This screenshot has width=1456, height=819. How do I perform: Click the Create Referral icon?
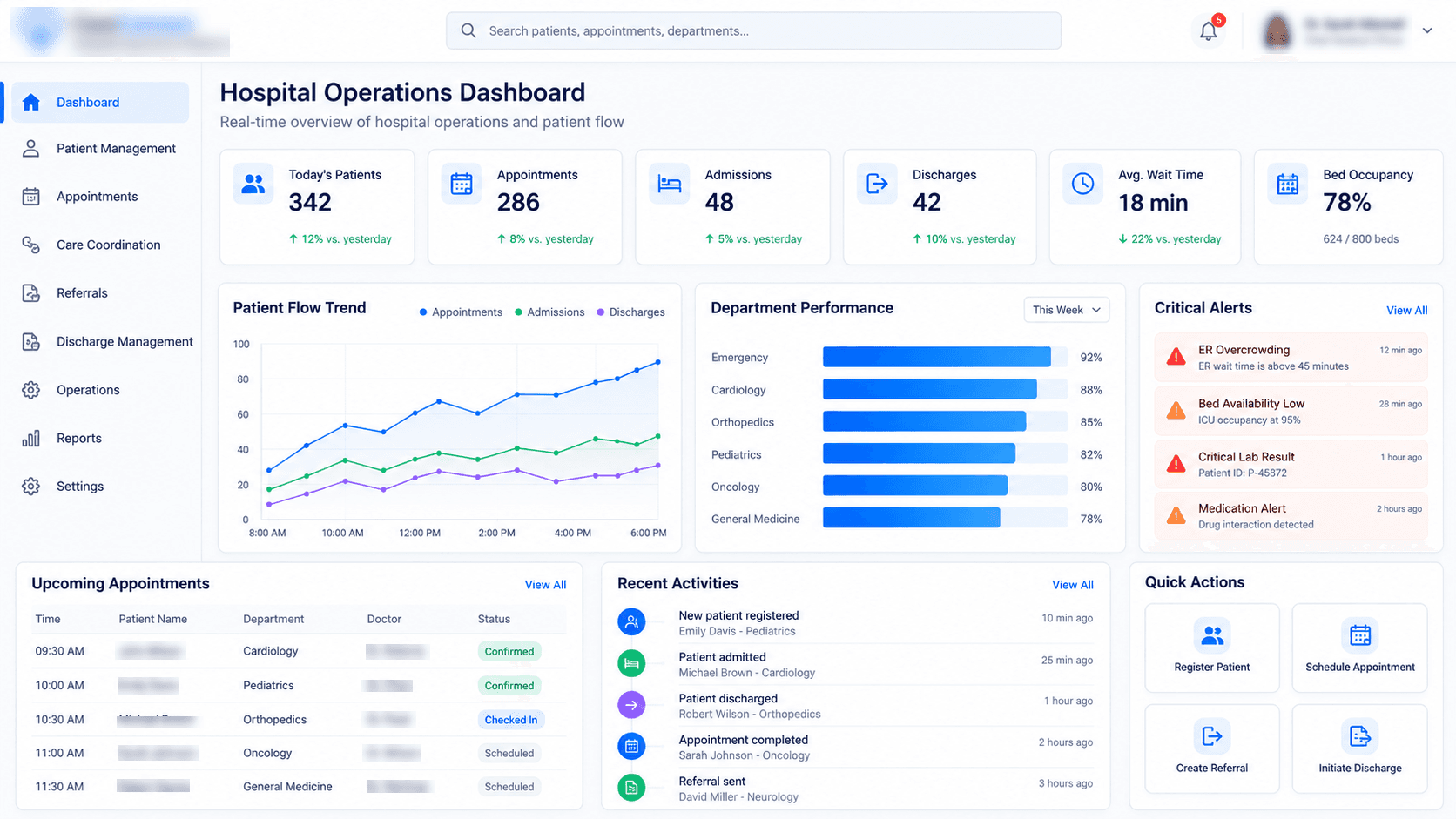(1212, 737)
